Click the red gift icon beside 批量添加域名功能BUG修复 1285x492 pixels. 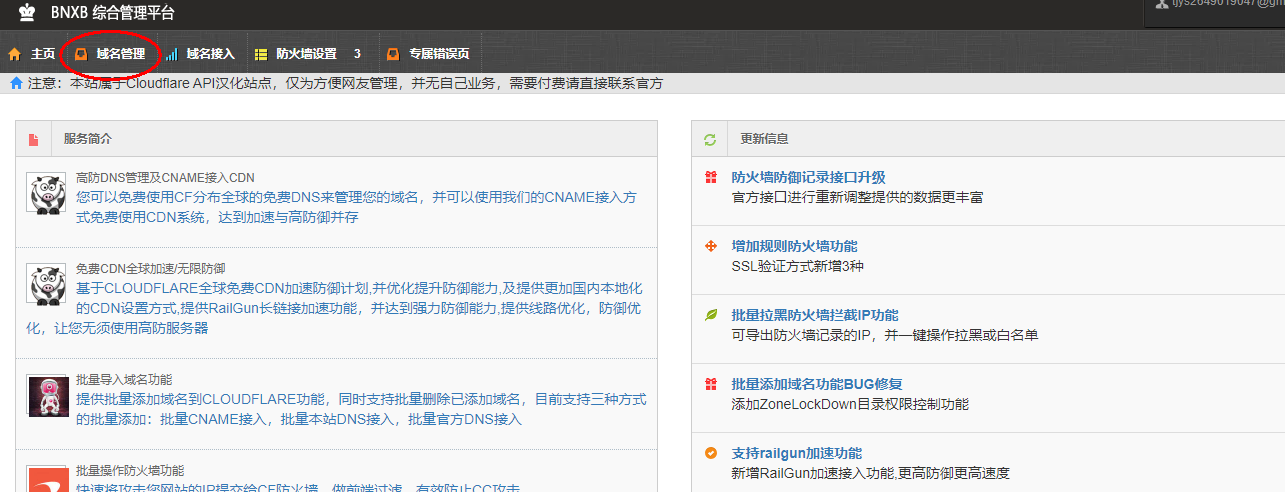point(711,384)
